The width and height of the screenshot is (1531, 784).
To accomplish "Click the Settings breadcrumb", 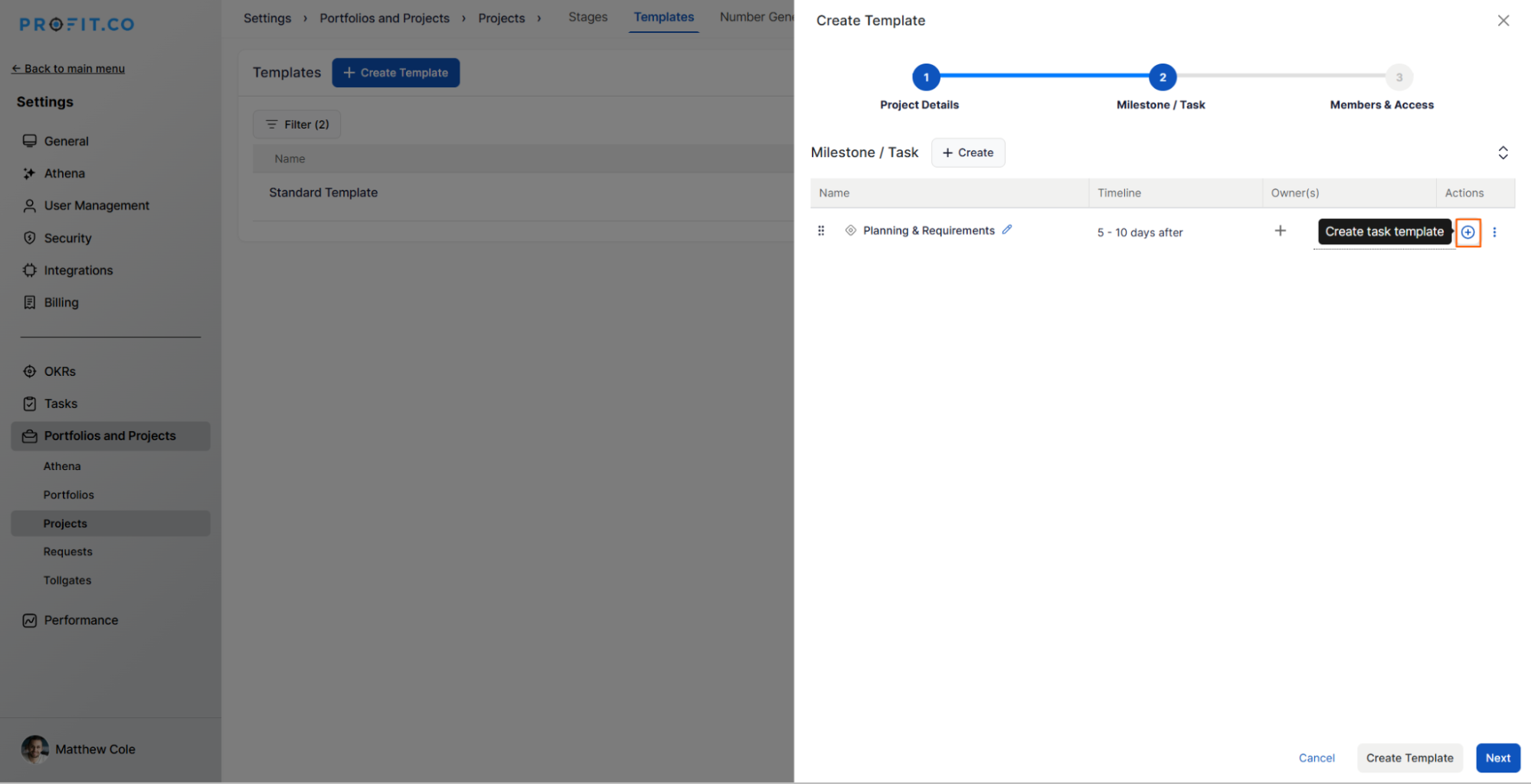I will coord(267,18).
